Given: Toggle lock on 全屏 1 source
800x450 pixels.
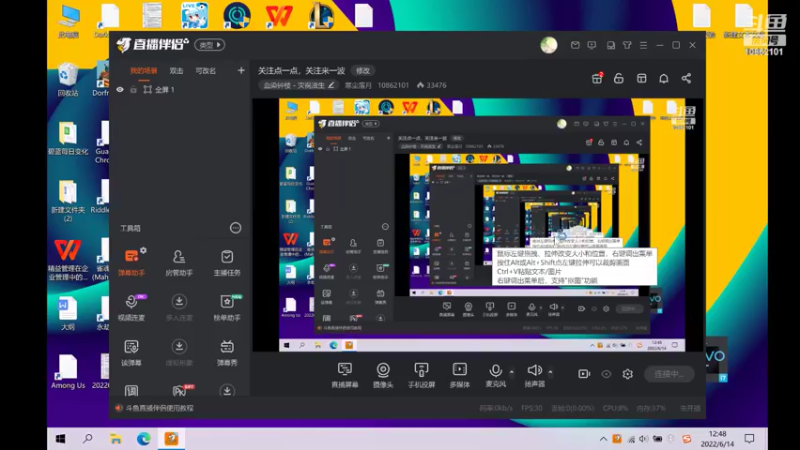Looking at the screenshot, I should (x=133, y=90).
